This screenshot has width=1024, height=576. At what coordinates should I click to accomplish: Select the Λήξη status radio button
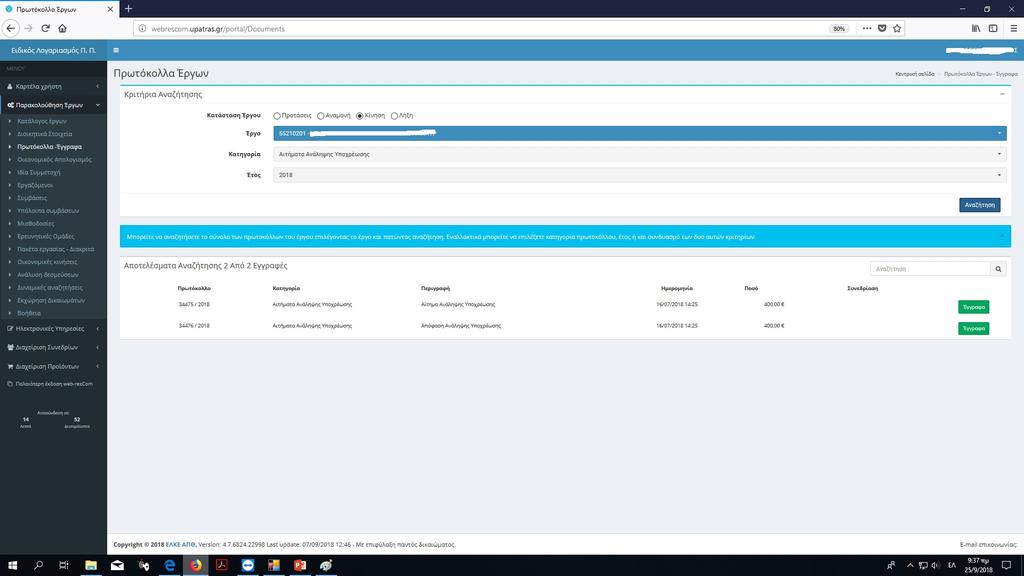[x=394, y=116]
